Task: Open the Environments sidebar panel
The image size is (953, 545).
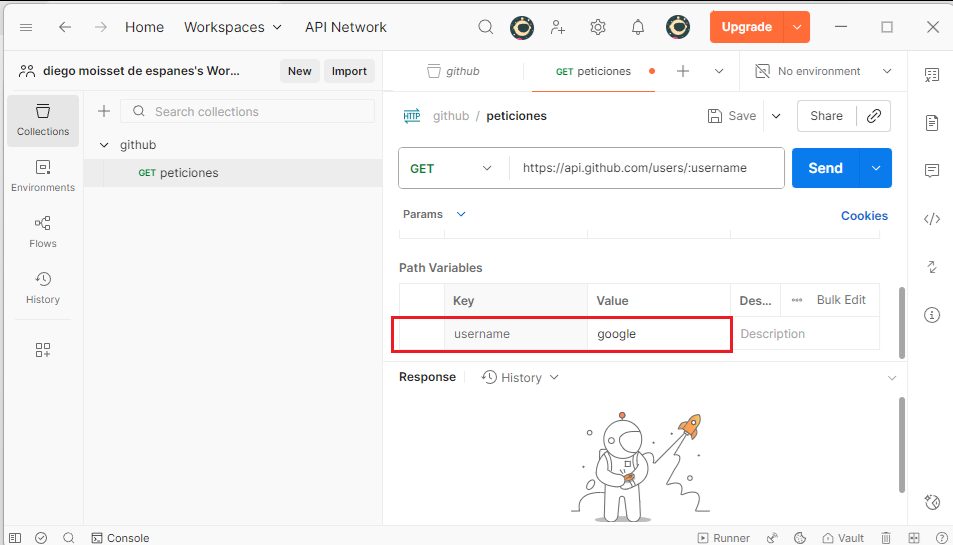Action: [x=43, y=176]
